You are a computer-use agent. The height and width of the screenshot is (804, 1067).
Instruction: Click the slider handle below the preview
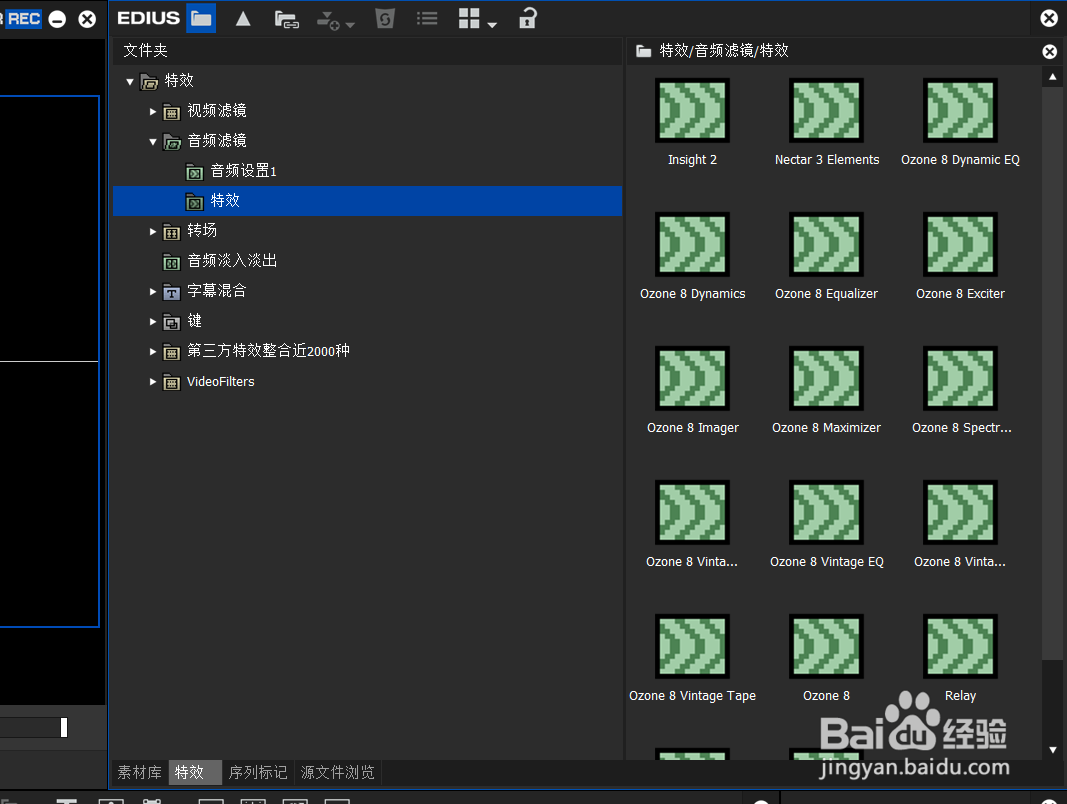(64, 727)
